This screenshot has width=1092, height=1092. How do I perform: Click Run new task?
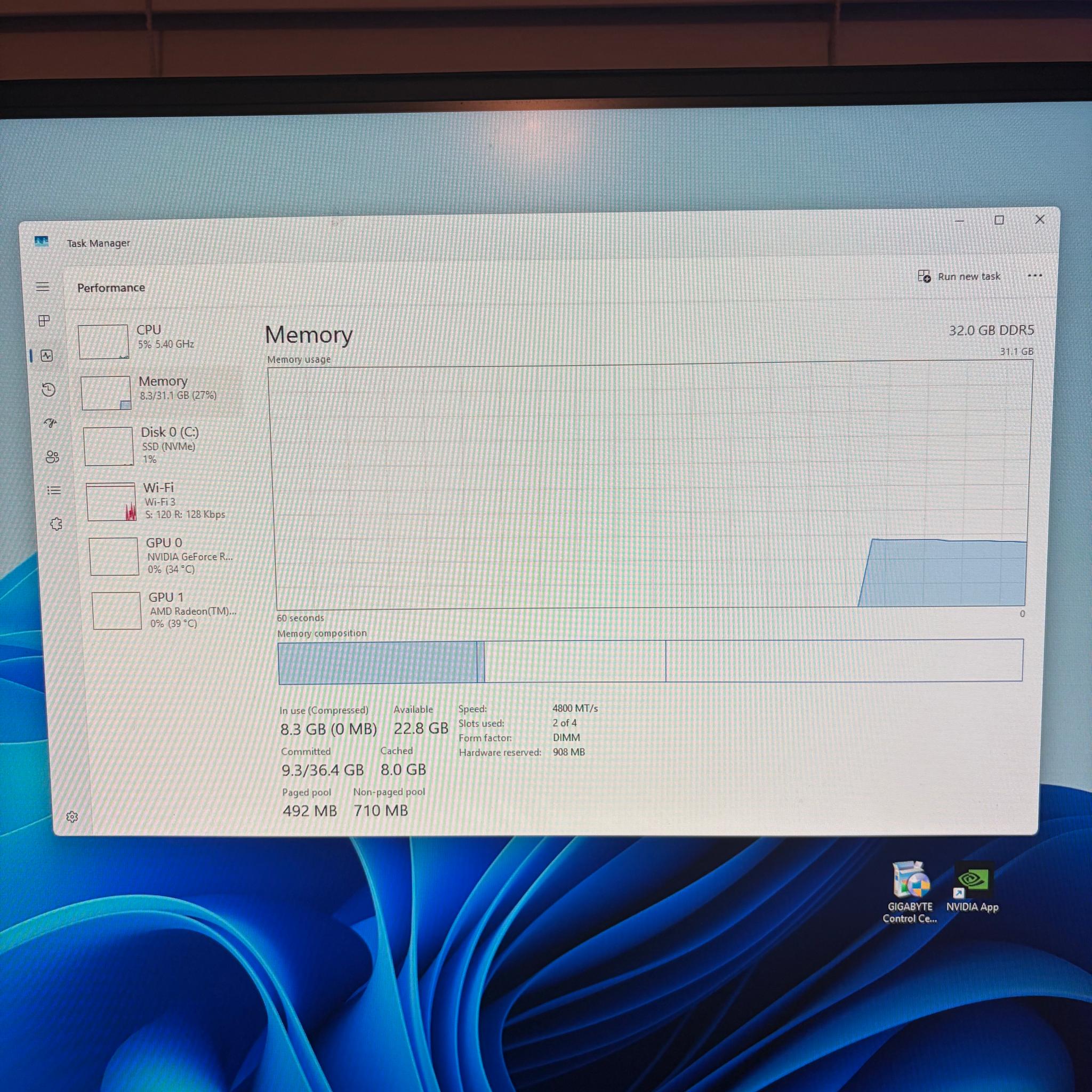point(959,276)
